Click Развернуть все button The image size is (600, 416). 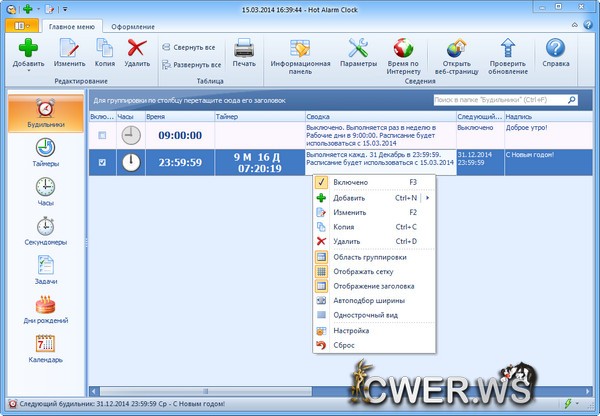click(194, 63)
